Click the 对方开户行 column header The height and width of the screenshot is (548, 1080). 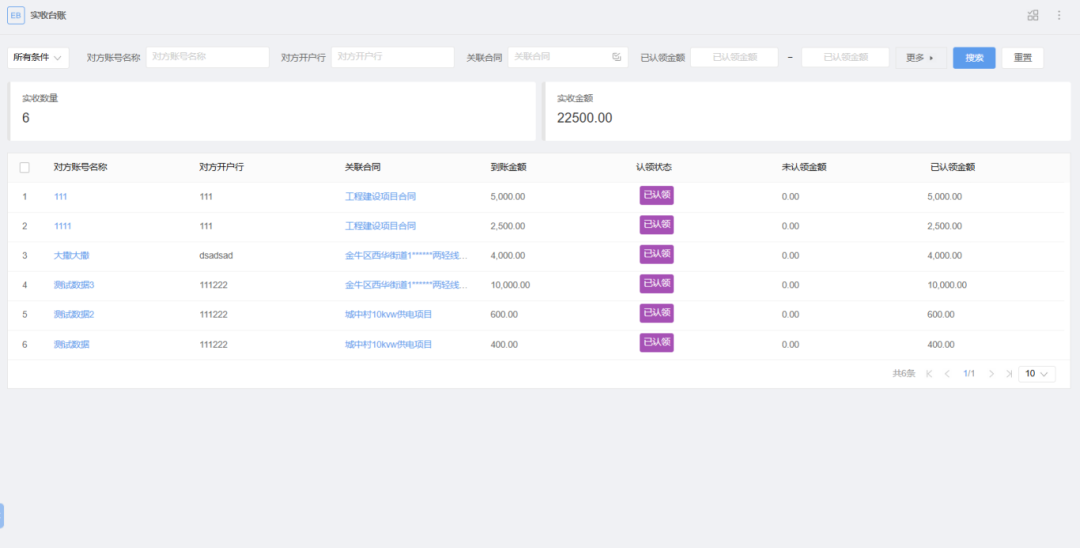(x=221, y=167)
